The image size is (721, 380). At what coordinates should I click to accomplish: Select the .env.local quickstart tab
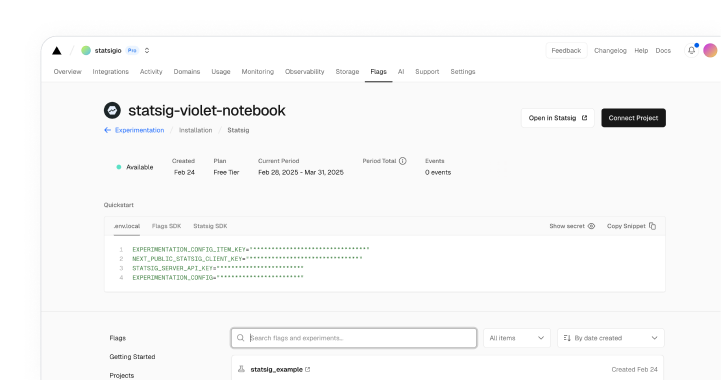(127, 226)
